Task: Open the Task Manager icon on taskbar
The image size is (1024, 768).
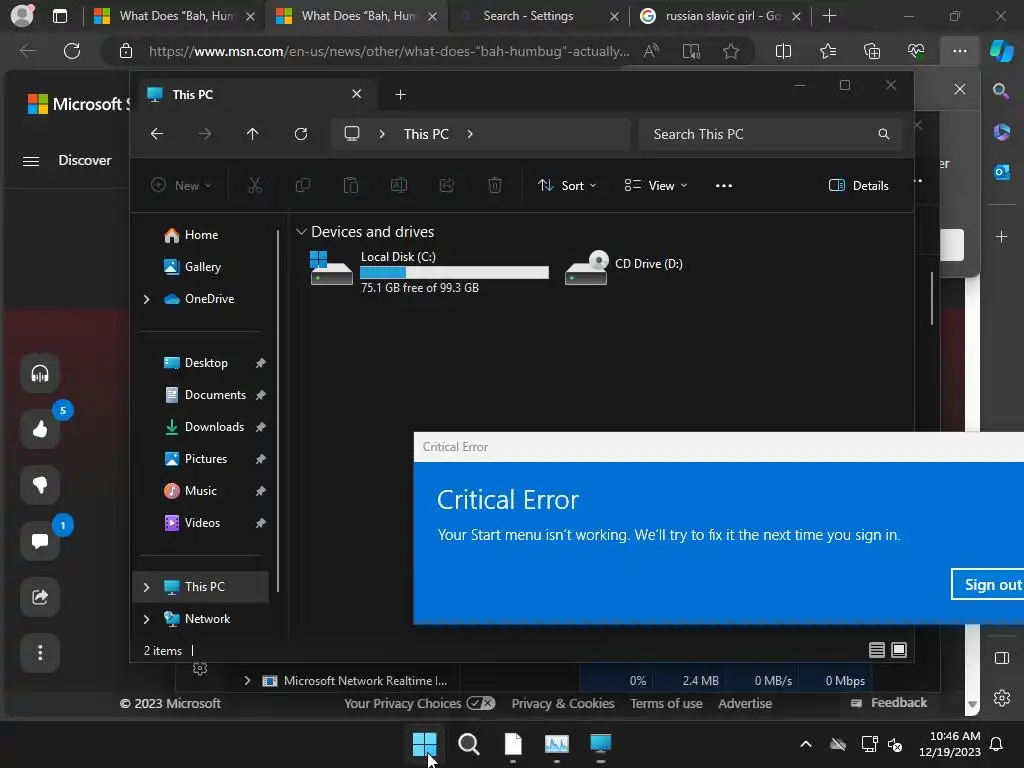Action: pos(557,744)
